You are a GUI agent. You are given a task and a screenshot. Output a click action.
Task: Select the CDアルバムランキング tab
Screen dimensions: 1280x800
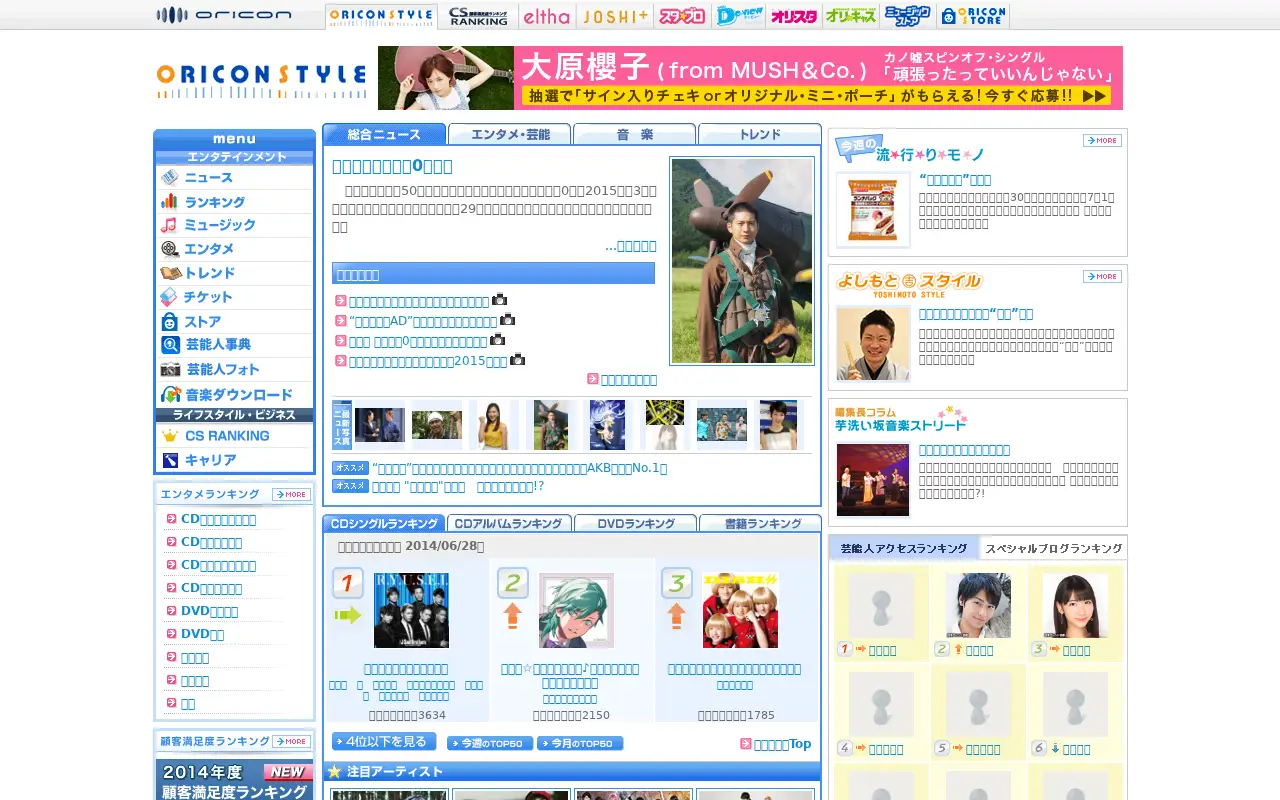[510, 523]
